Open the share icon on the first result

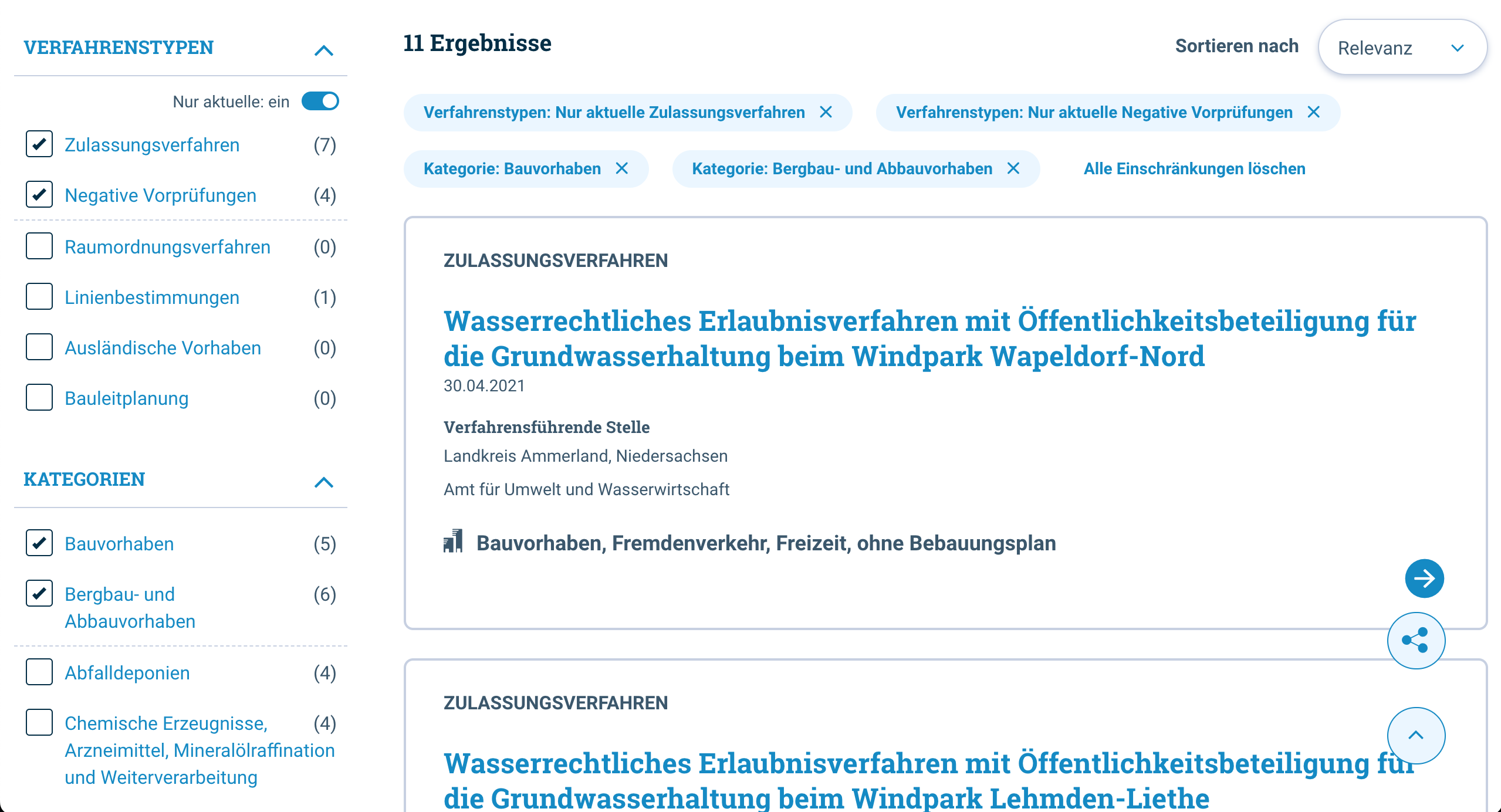coord(1416,640)
